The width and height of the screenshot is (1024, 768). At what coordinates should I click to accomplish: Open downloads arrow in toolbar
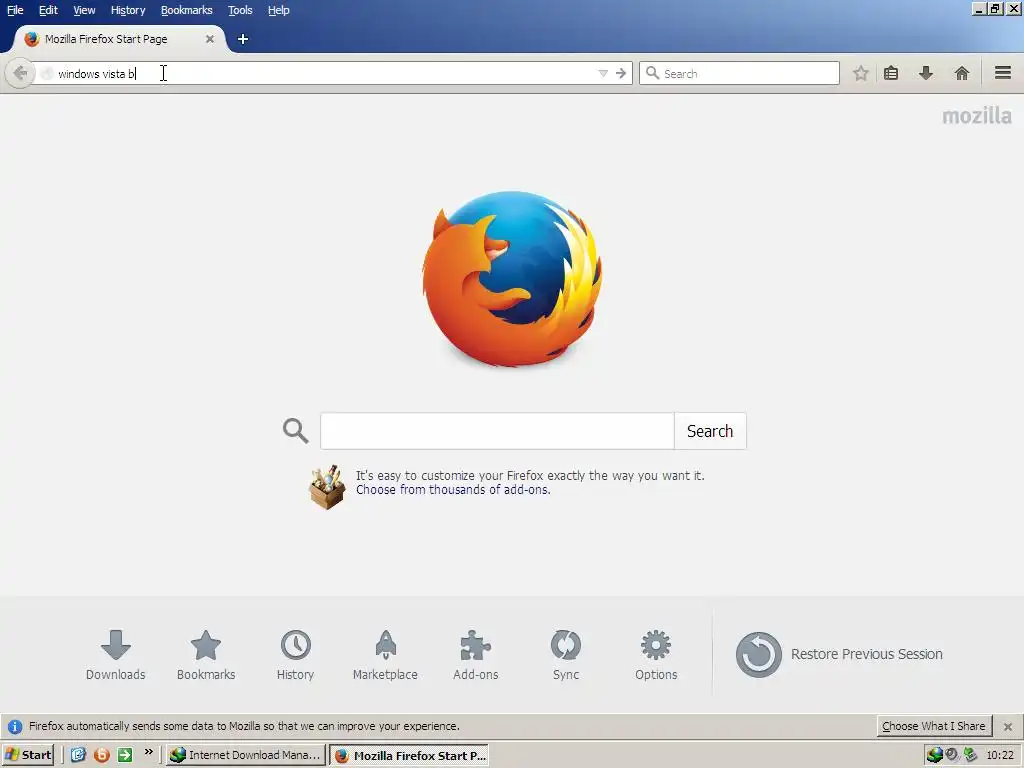926,73
